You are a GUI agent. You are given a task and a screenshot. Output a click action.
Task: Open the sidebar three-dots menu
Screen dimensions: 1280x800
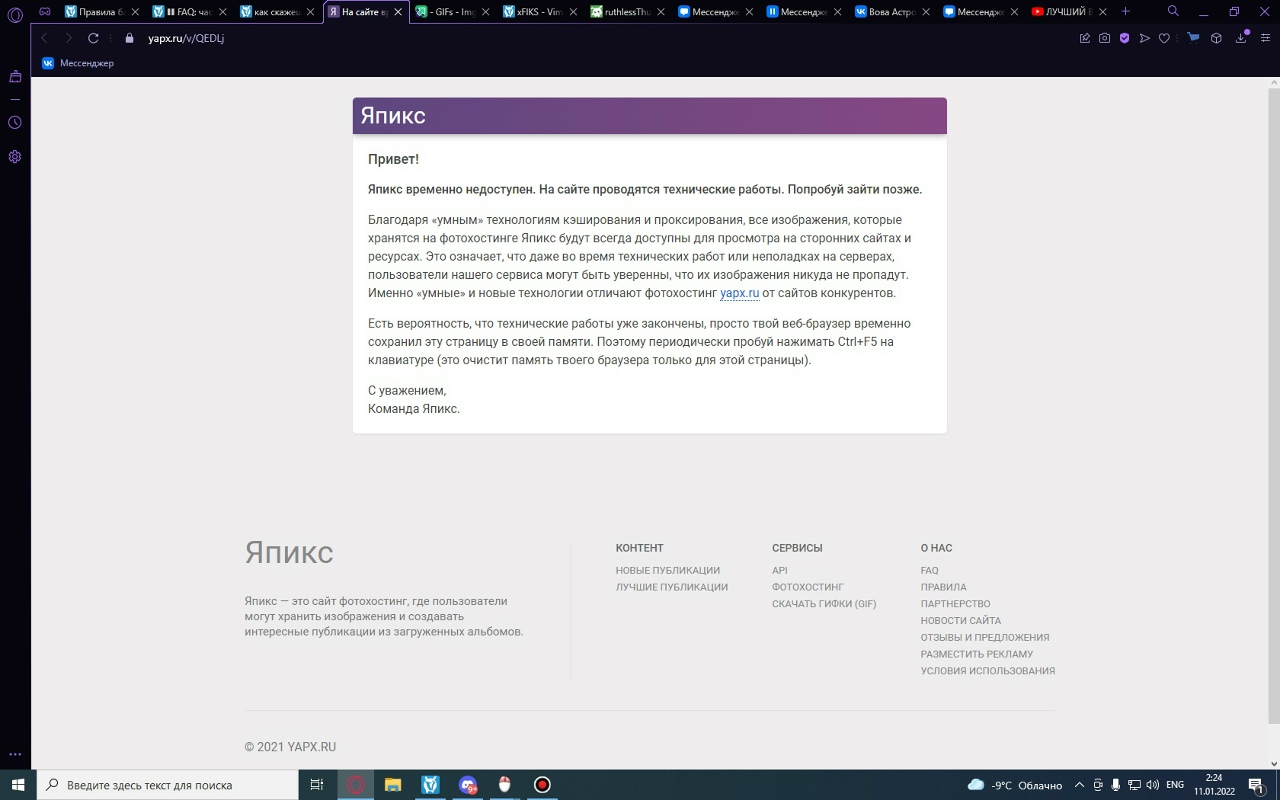click(15, 754)
